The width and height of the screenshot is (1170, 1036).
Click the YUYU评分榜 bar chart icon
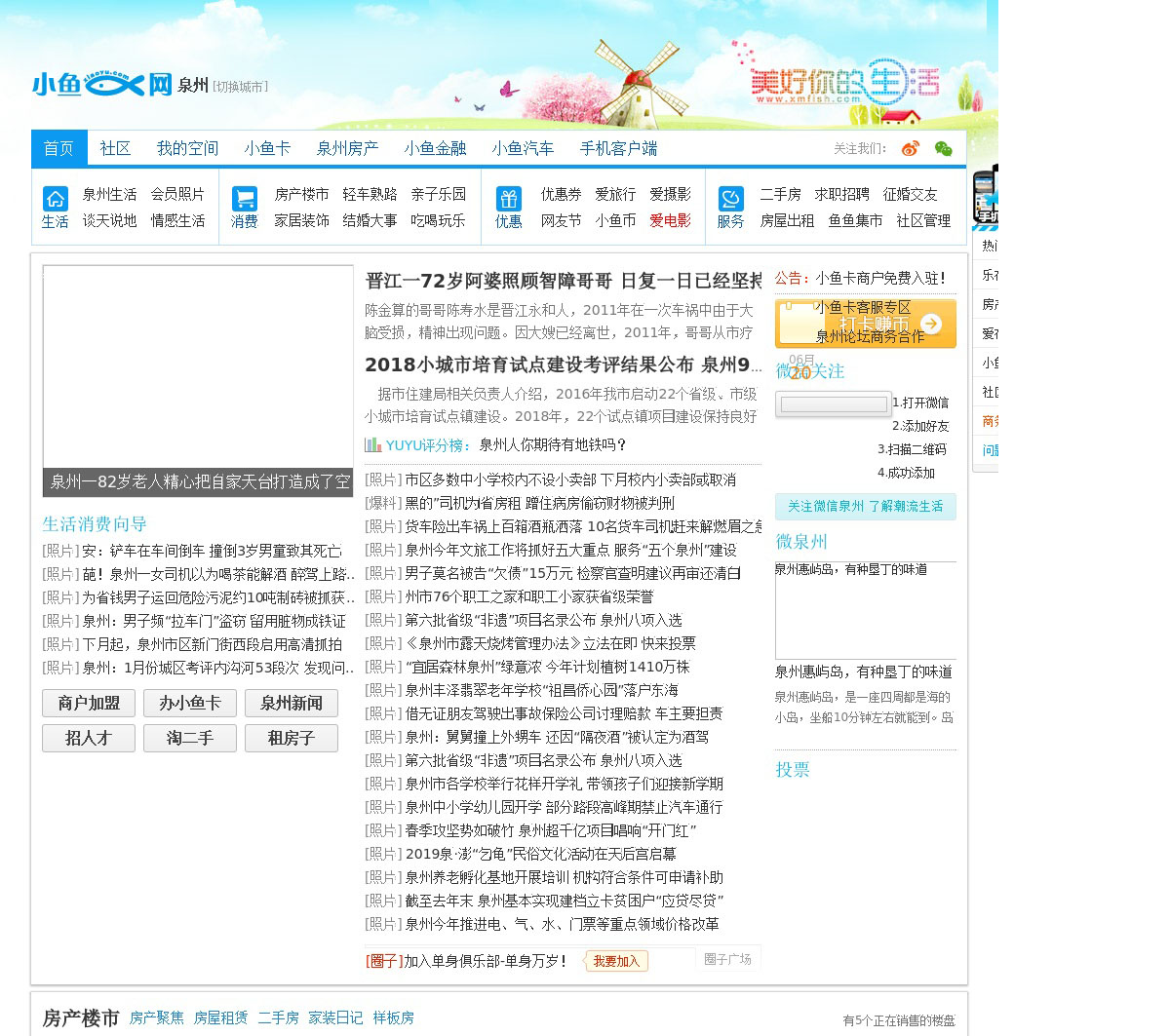pos(372,444)
